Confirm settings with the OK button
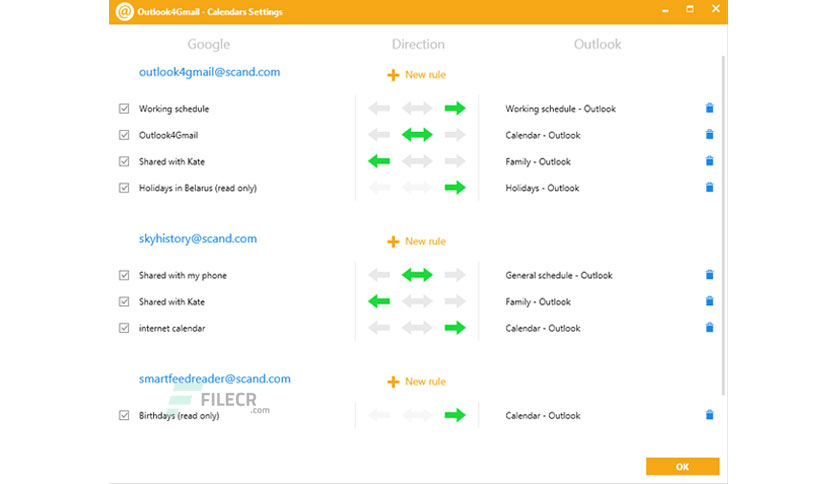The image size is (836, 484). coord(682,466)
